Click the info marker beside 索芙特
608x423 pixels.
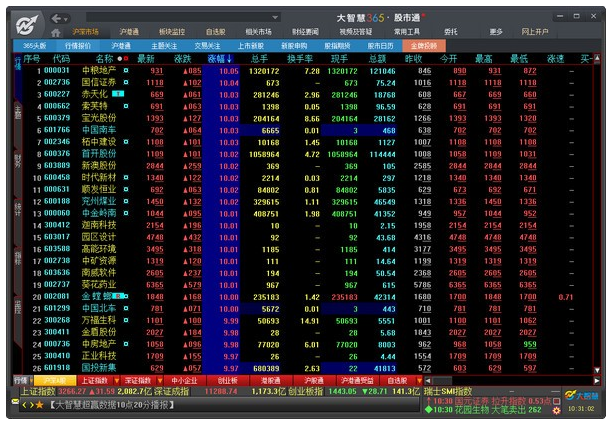click(126, 106)
